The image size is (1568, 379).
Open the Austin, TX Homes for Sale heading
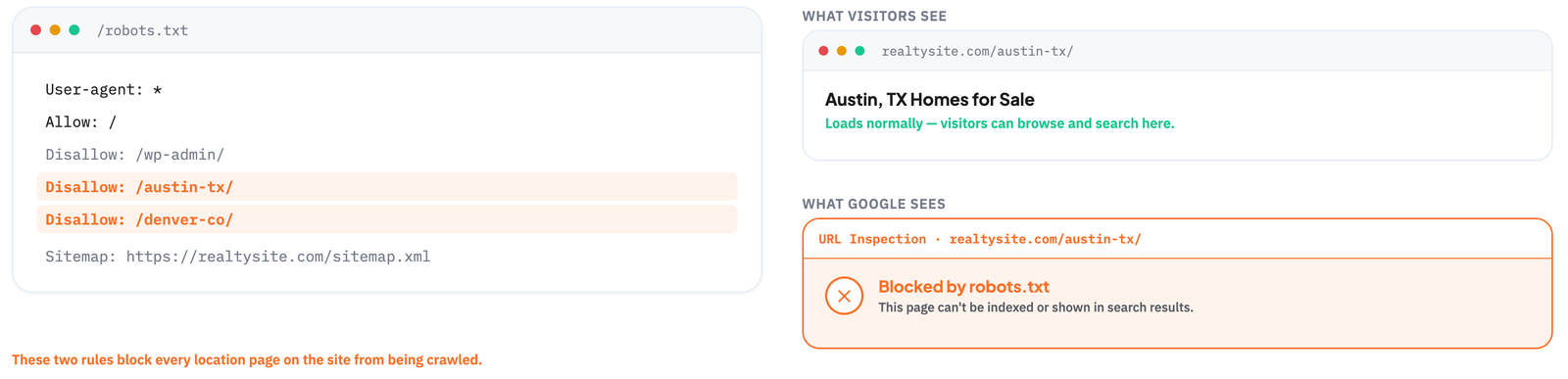929,100
